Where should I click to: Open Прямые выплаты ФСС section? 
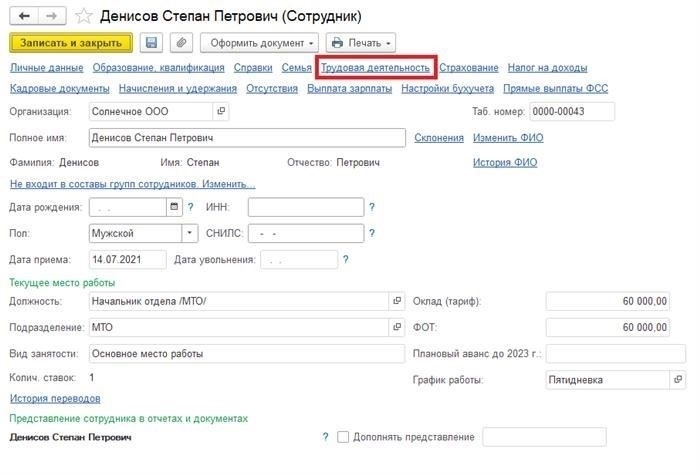[556, 88]
